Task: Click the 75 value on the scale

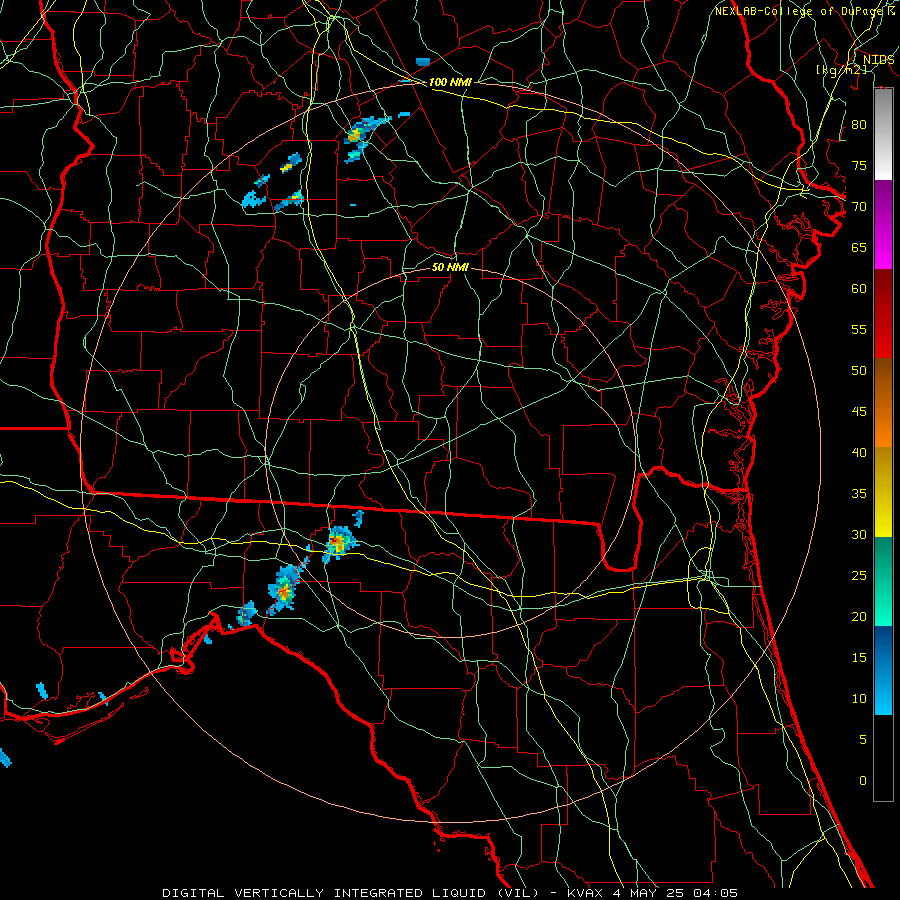Action: coord(859,166)
